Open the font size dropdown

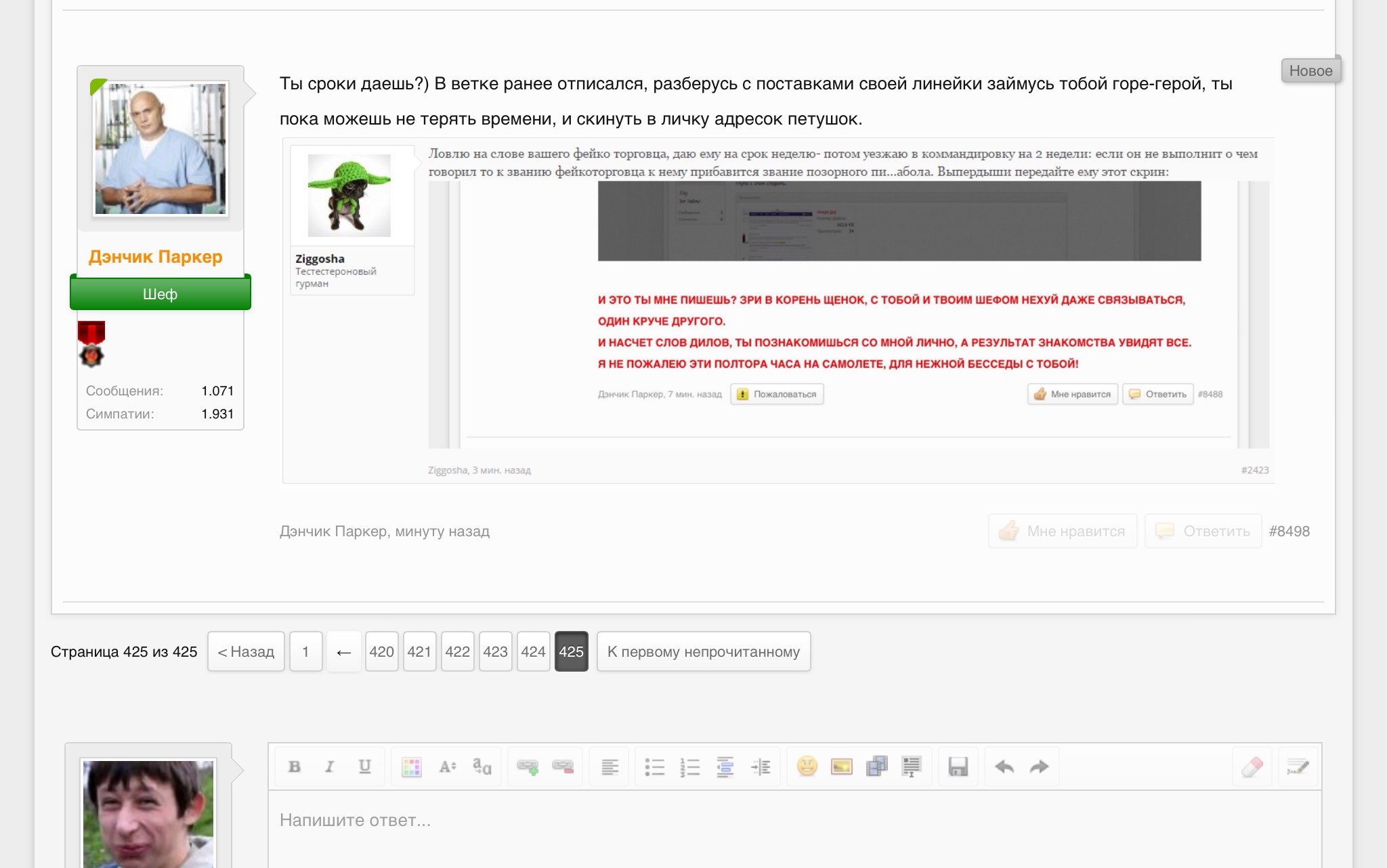[447, 766]
